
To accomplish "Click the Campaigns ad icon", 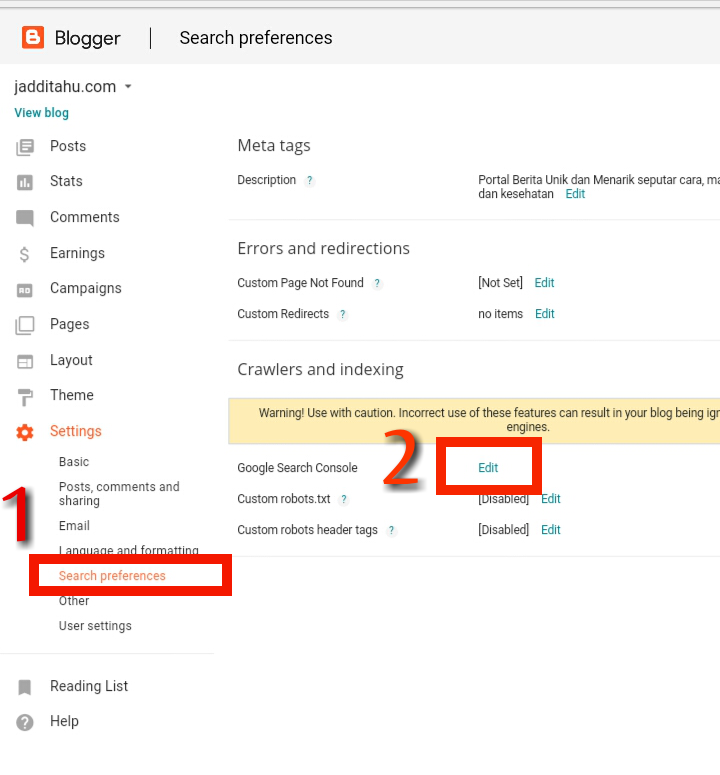I will point(25,290).
